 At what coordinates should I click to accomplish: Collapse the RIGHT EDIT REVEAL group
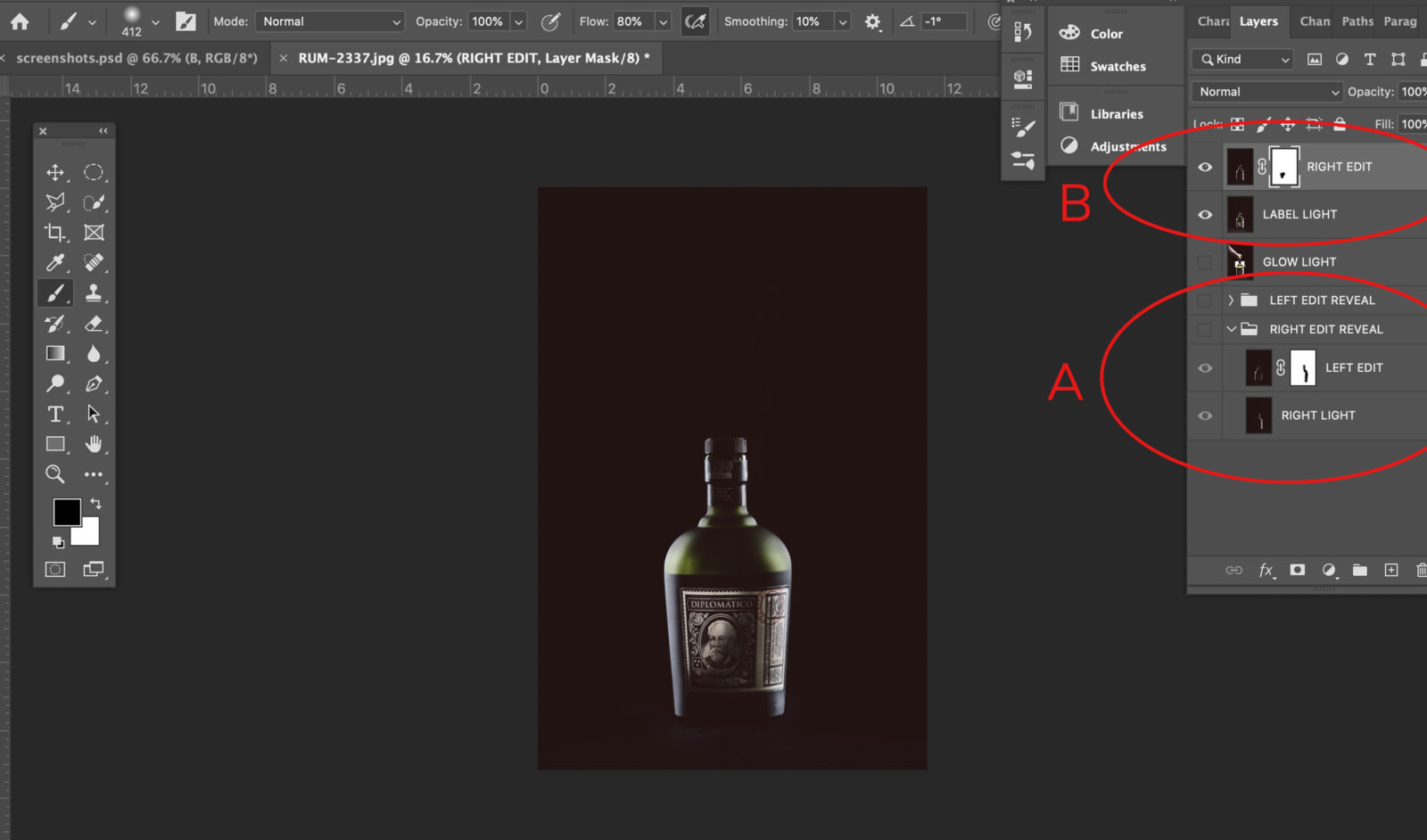1232,329
